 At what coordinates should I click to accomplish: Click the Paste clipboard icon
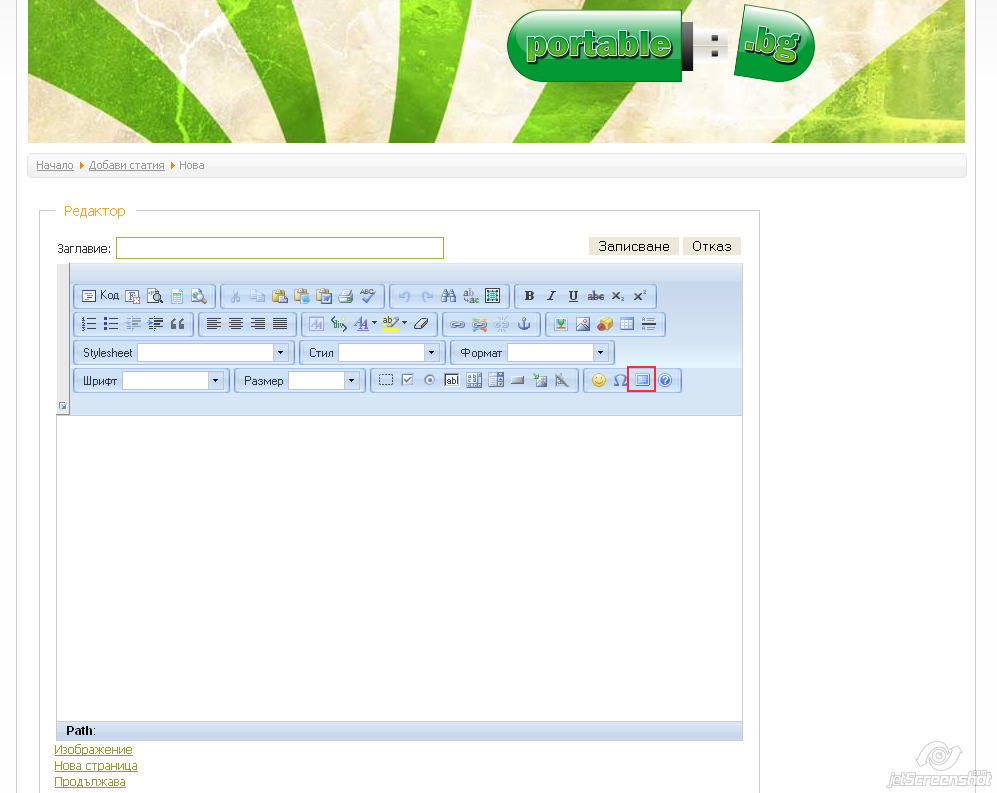tap(279, 296)
